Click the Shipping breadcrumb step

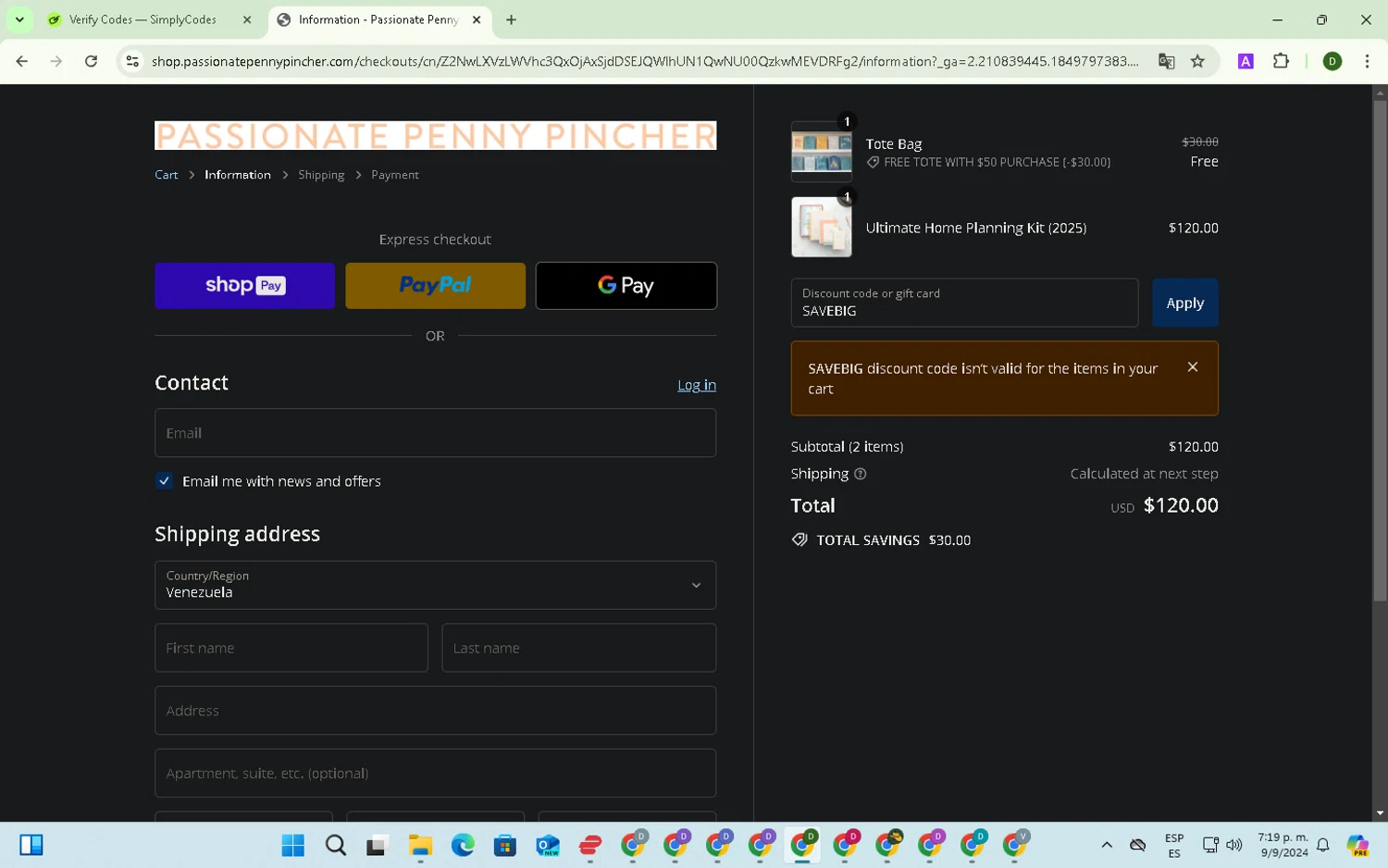321,175
